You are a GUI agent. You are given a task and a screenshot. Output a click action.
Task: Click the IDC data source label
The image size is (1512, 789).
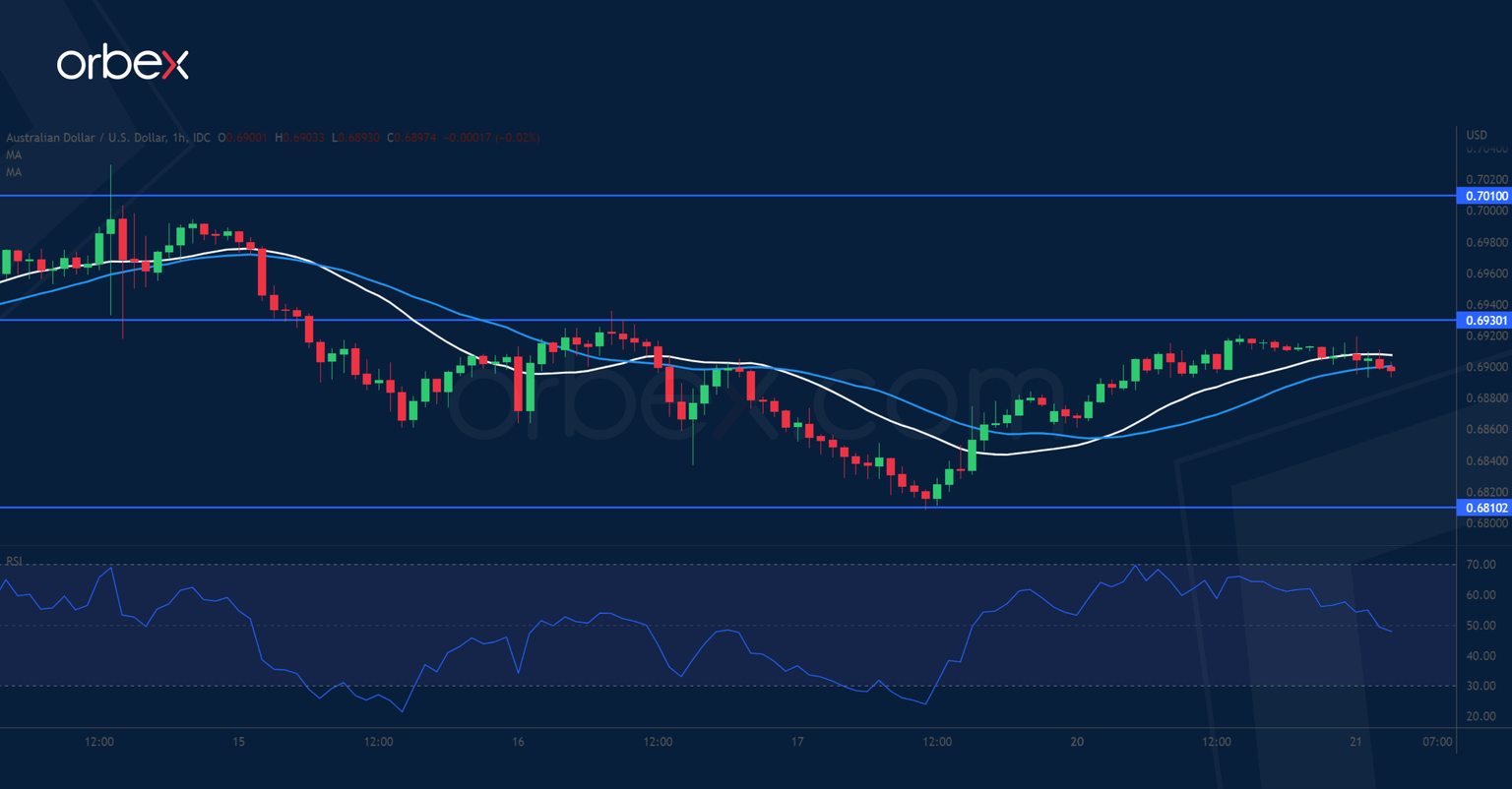(200, 138)
